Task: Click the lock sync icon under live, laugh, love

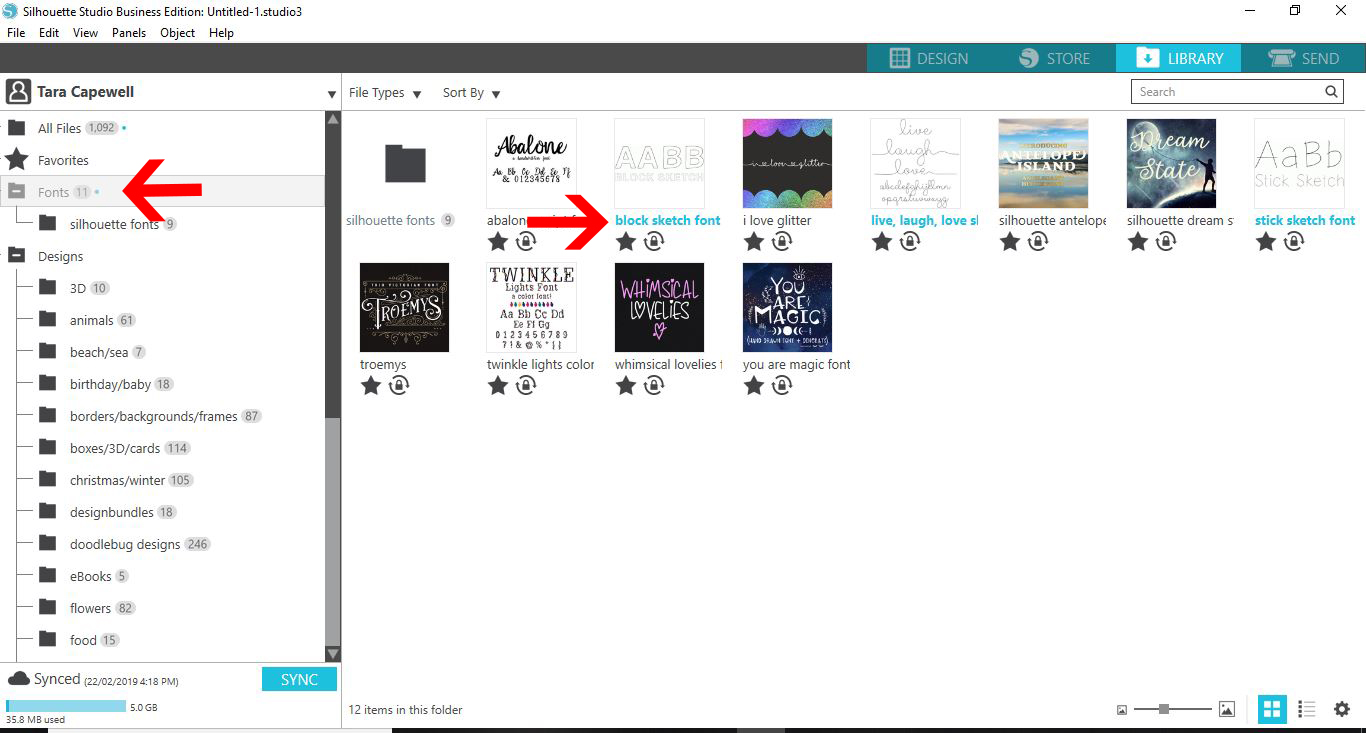Action: [x=910, y=241]
